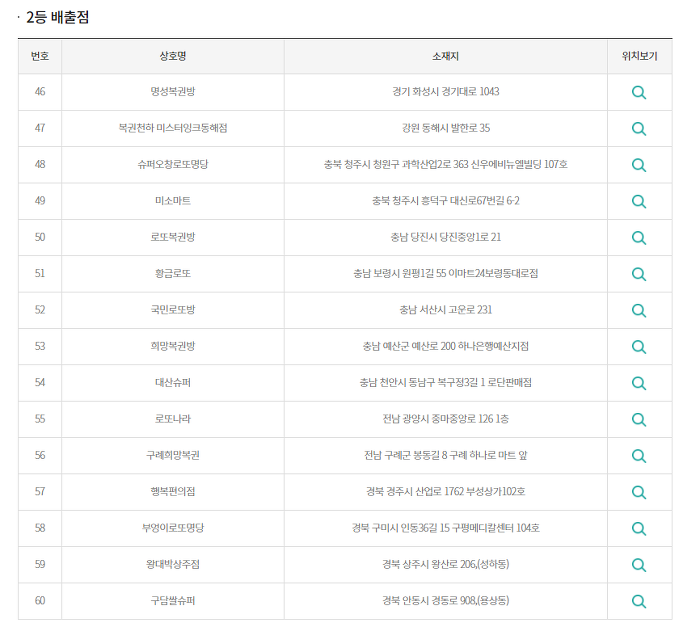The image size is (683, 627).
Task: Select store name 국민로또방
Action: (x=173, y=310)
